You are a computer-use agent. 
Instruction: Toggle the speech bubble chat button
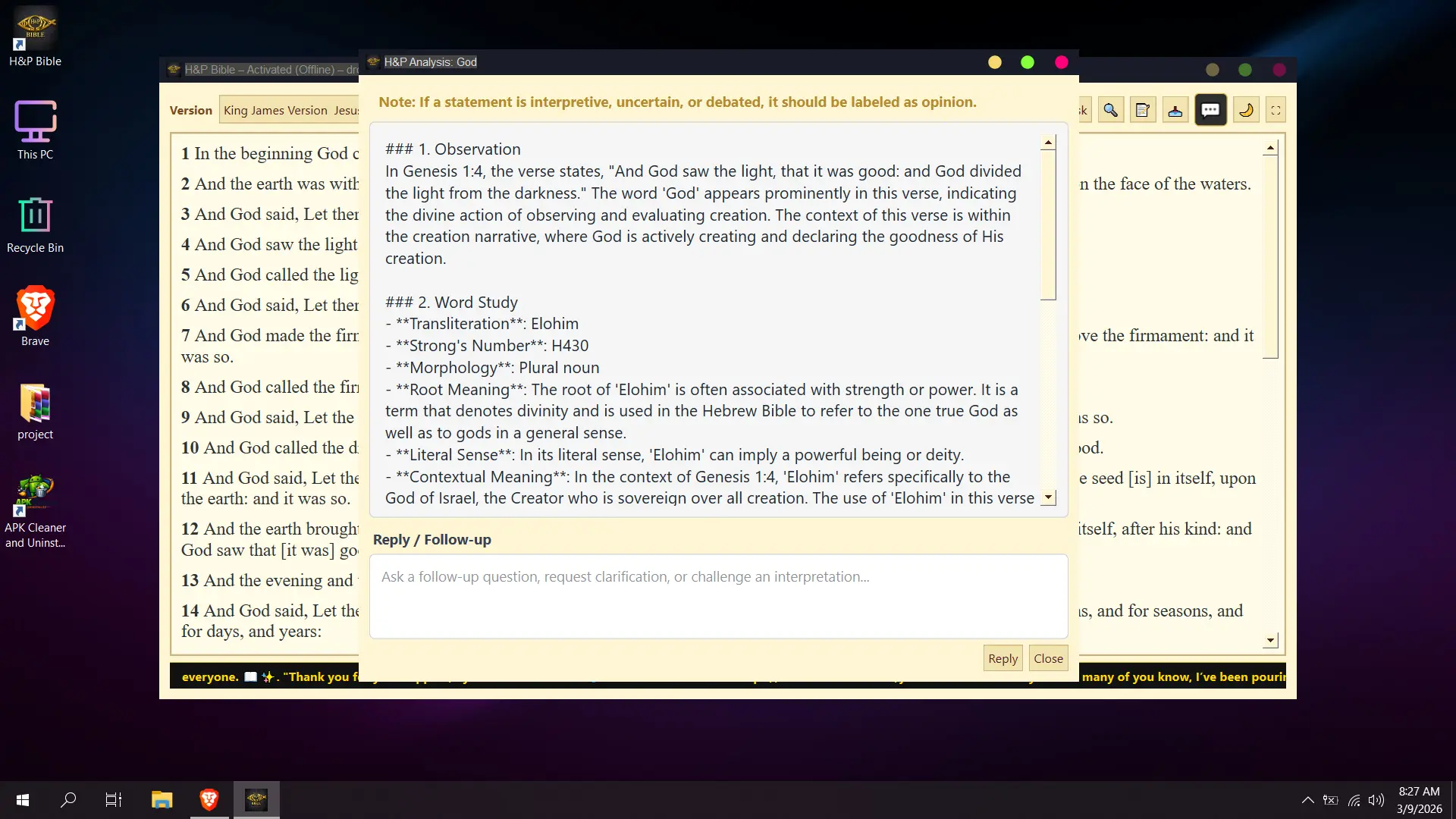1210,111
